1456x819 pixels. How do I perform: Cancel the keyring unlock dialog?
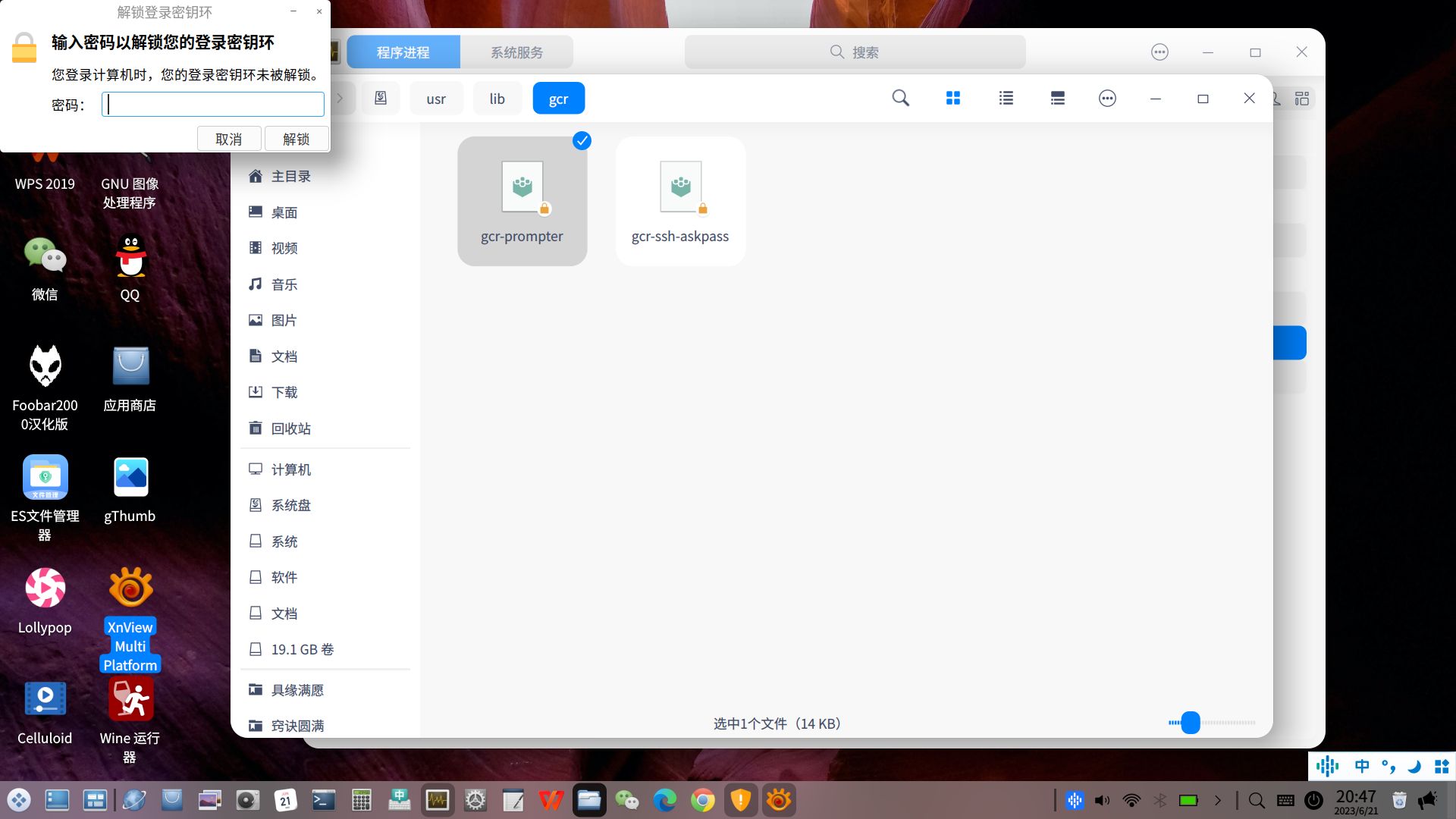pyautogui.click(x=228, y=138)
